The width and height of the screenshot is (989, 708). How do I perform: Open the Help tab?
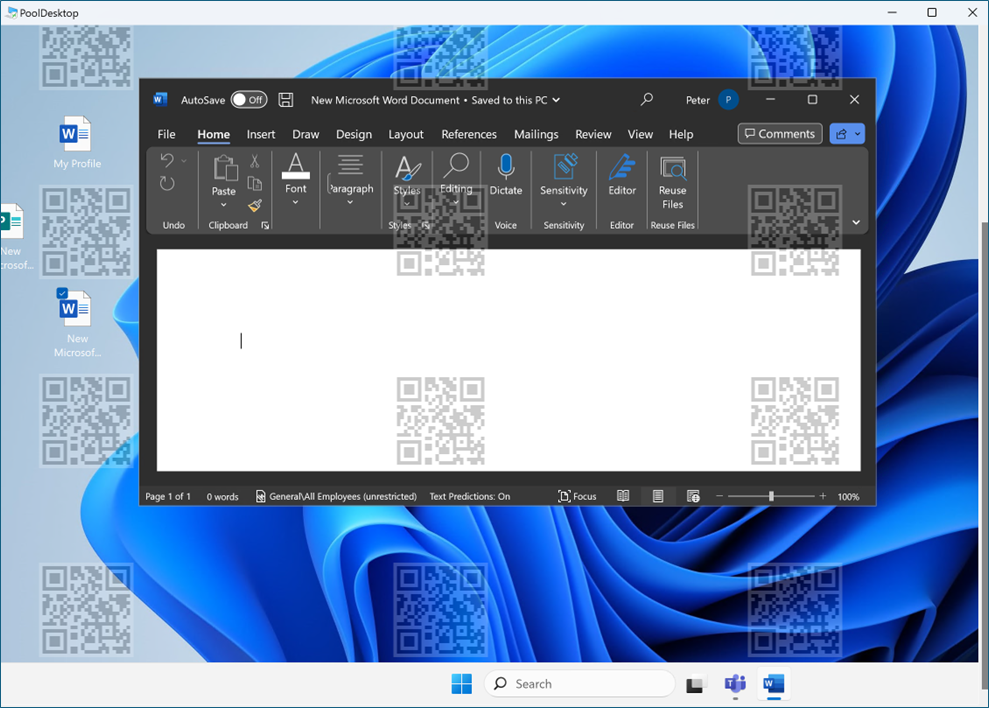[x=681, y=134]
